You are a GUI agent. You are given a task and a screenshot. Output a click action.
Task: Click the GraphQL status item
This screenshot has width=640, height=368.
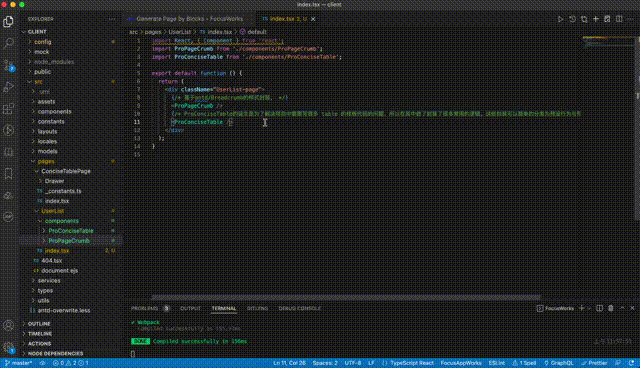tap(558, 363)
